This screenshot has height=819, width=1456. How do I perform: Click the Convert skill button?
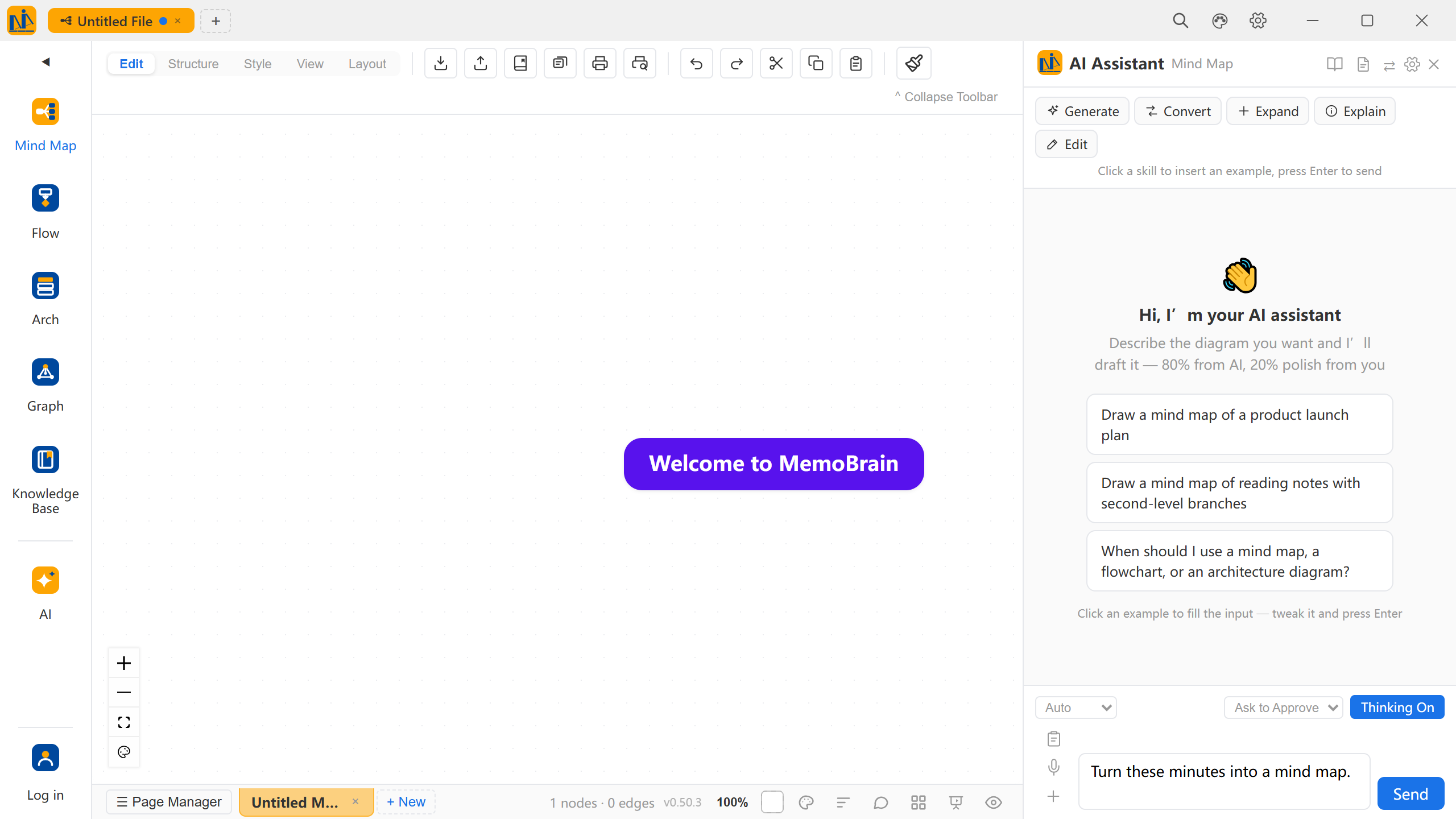(x=1177, y=111)
